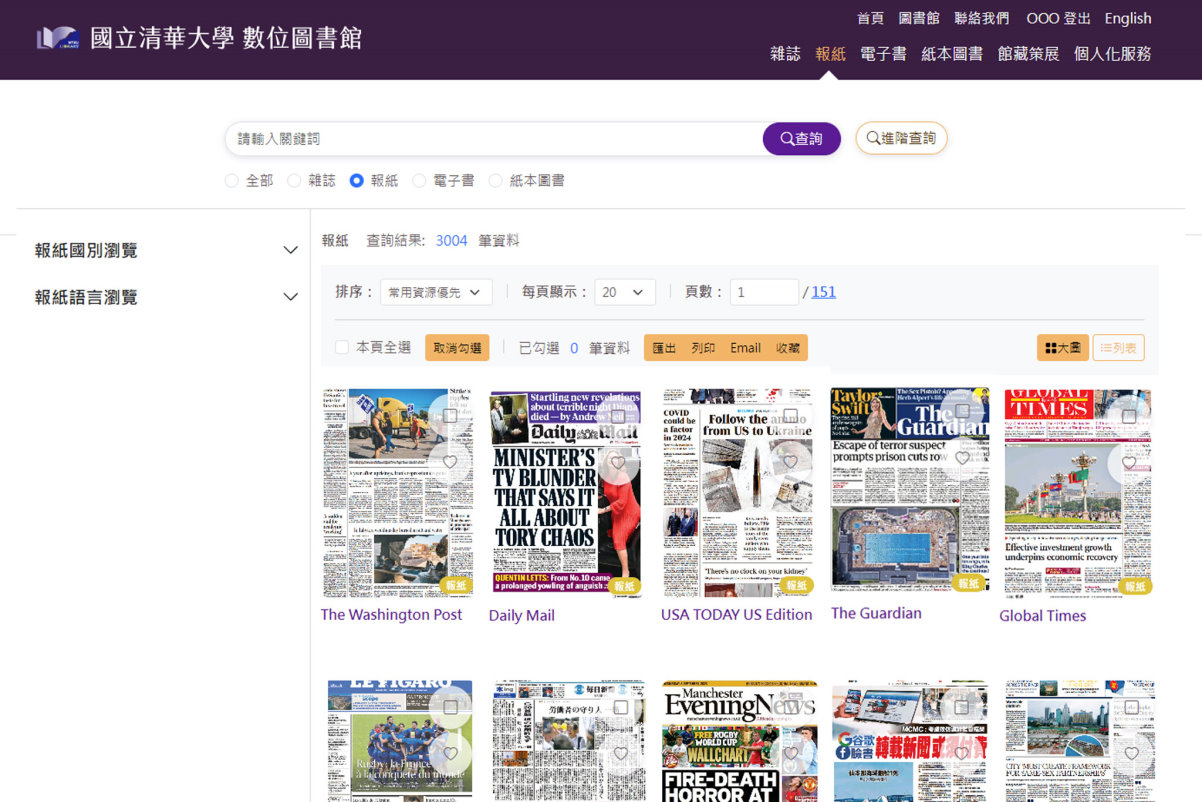
Task: Click 取消勾選 to clear selections
Action: coord(457,348)
